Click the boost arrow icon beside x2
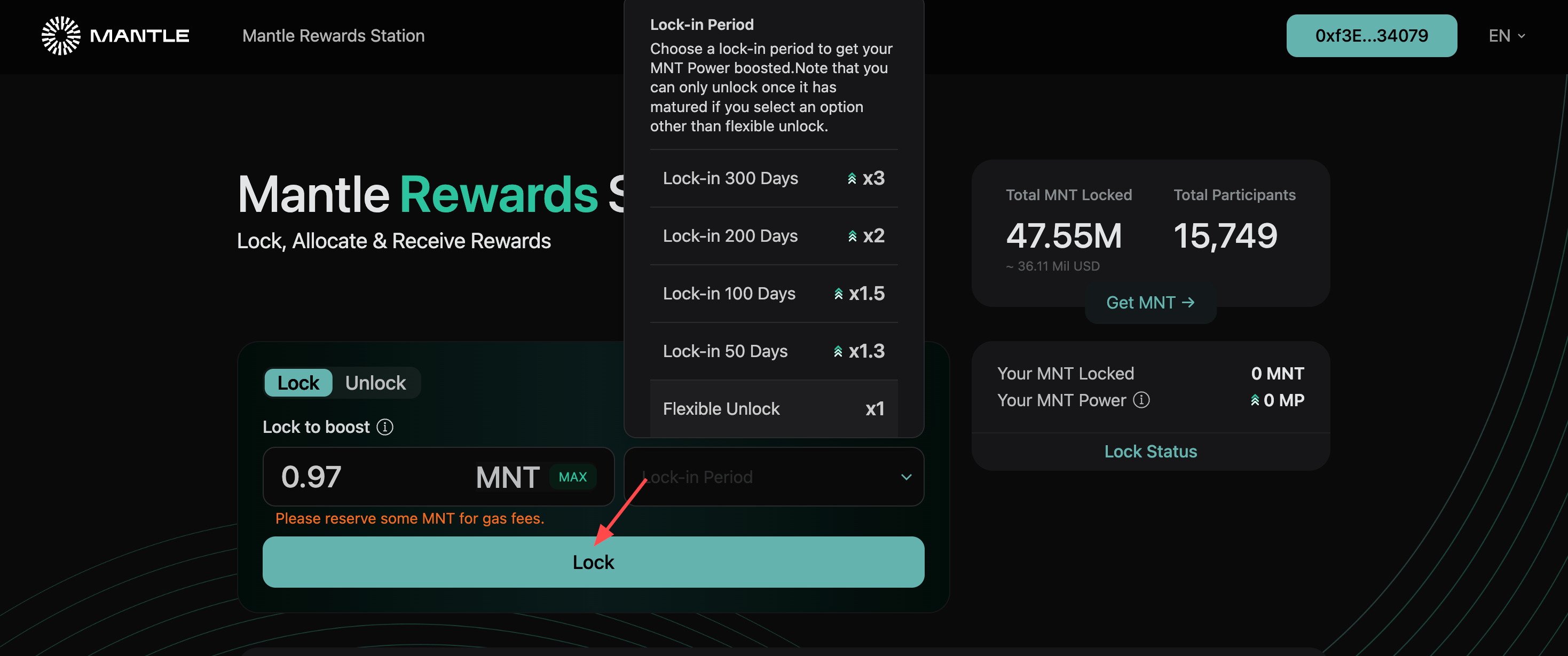This screenshot has height=656, width=1568. [852, 236]
